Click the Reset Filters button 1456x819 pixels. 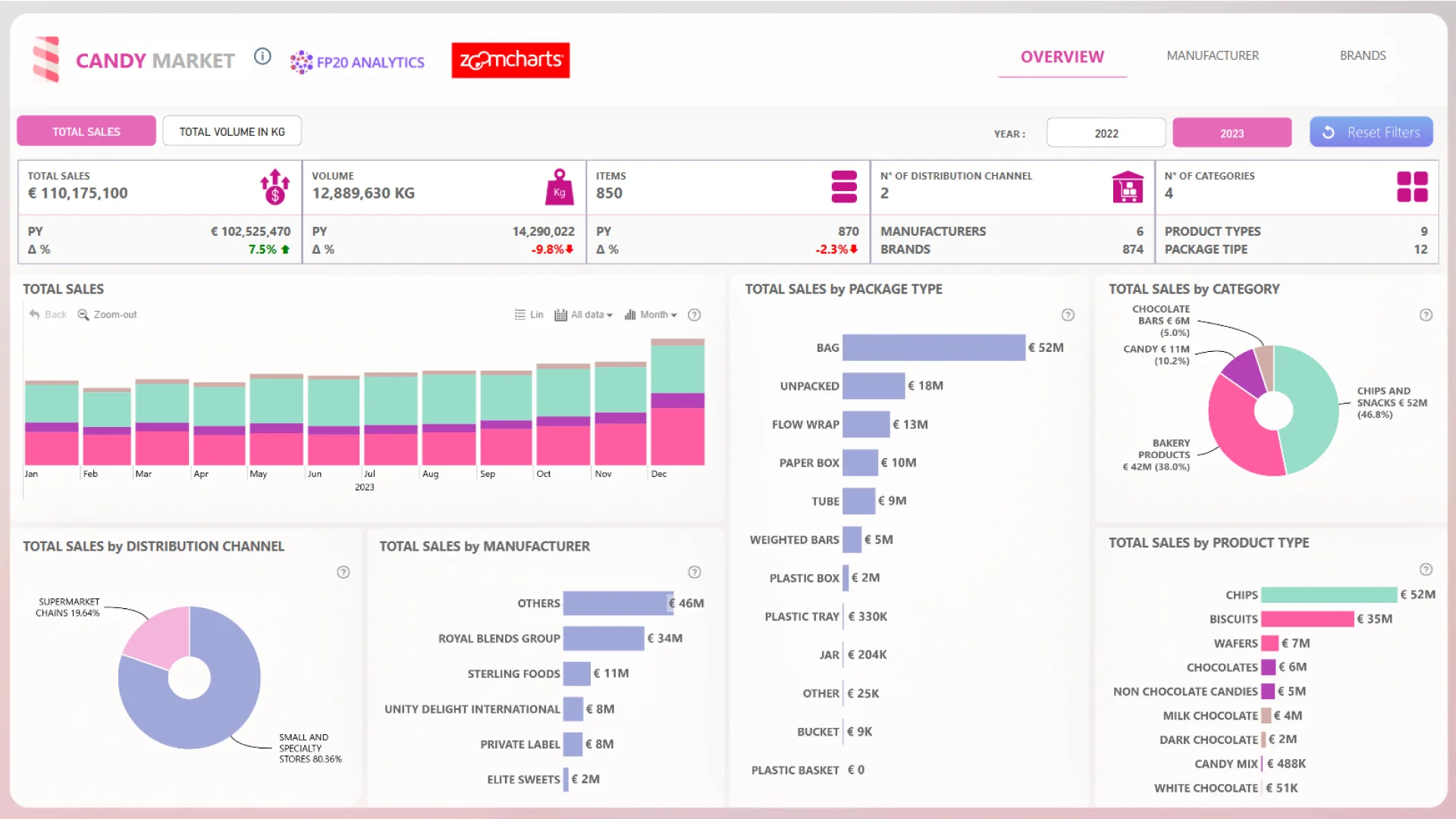click(x=1371, y=132)
